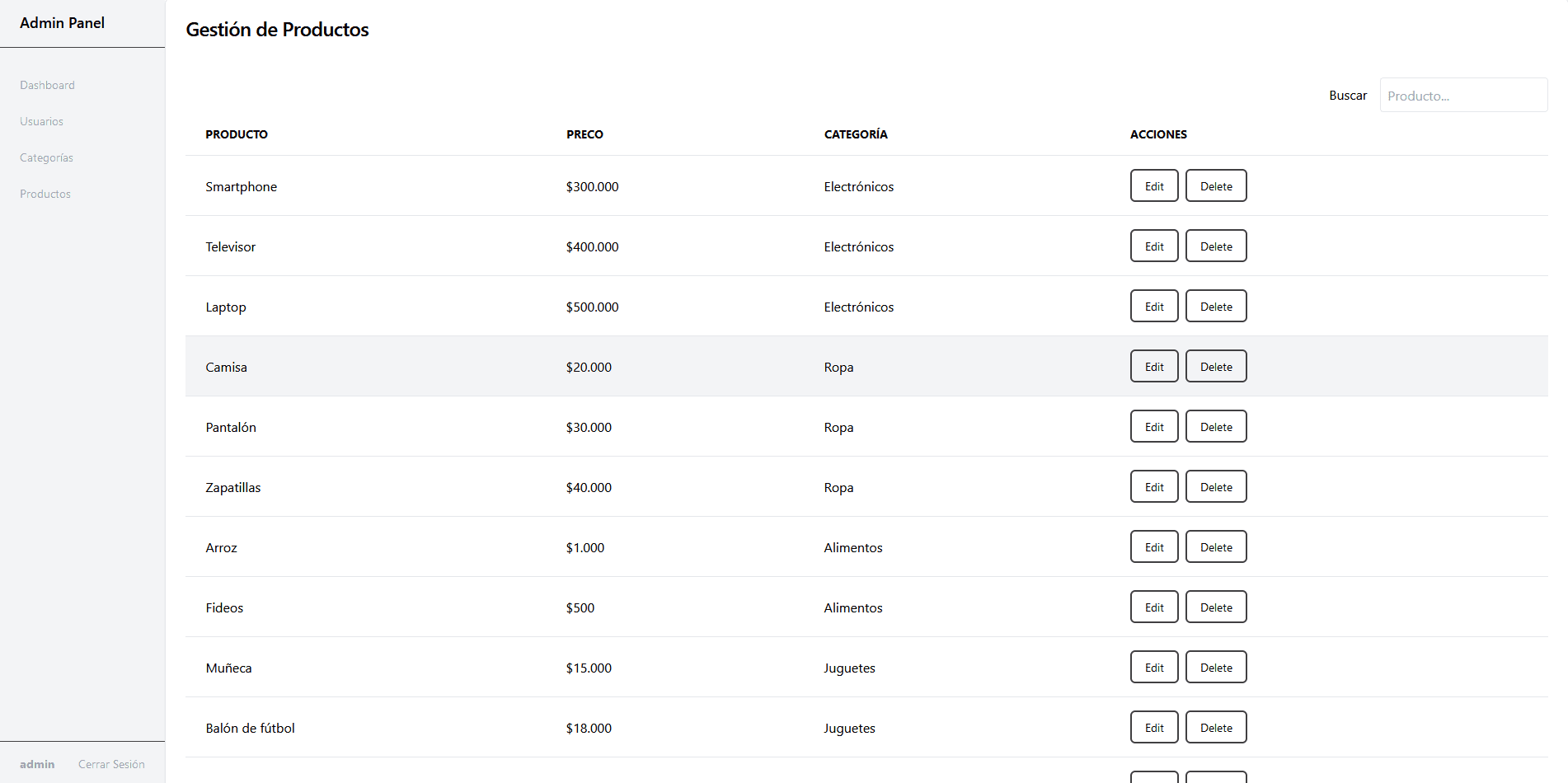This screenshot has width=1568, height=783.
Task: Delete the Pantalón row
Action: (x=1216, y=427)
